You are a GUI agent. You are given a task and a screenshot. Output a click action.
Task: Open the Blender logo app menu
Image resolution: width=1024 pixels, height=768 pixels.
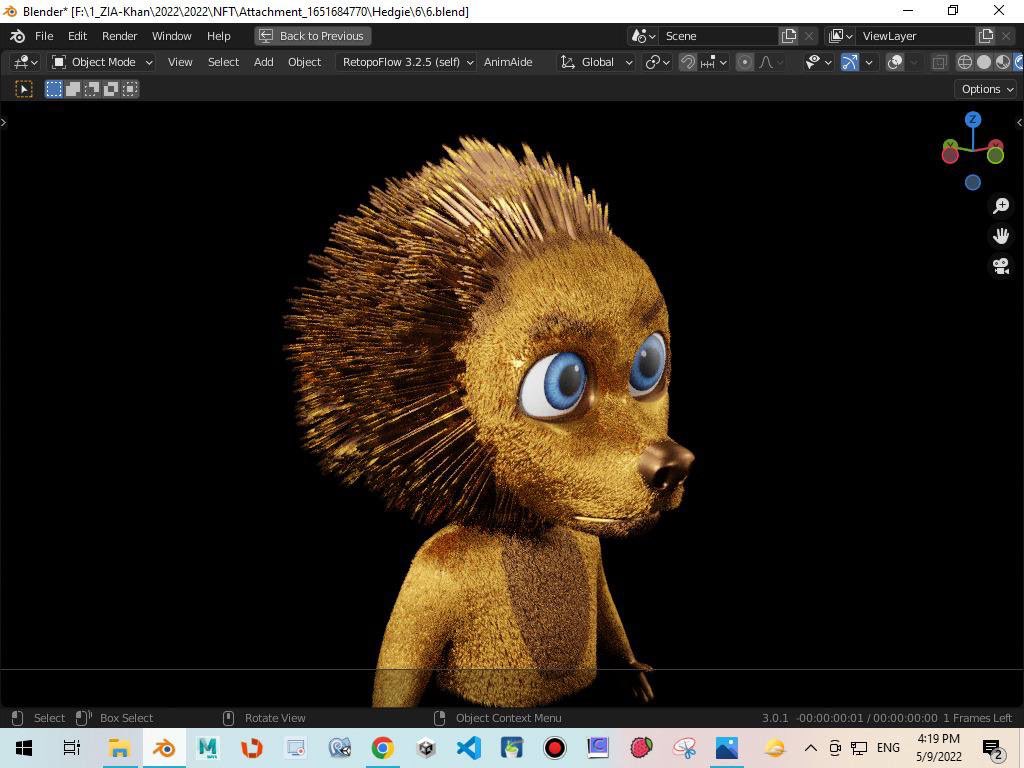tap(18, 36)
